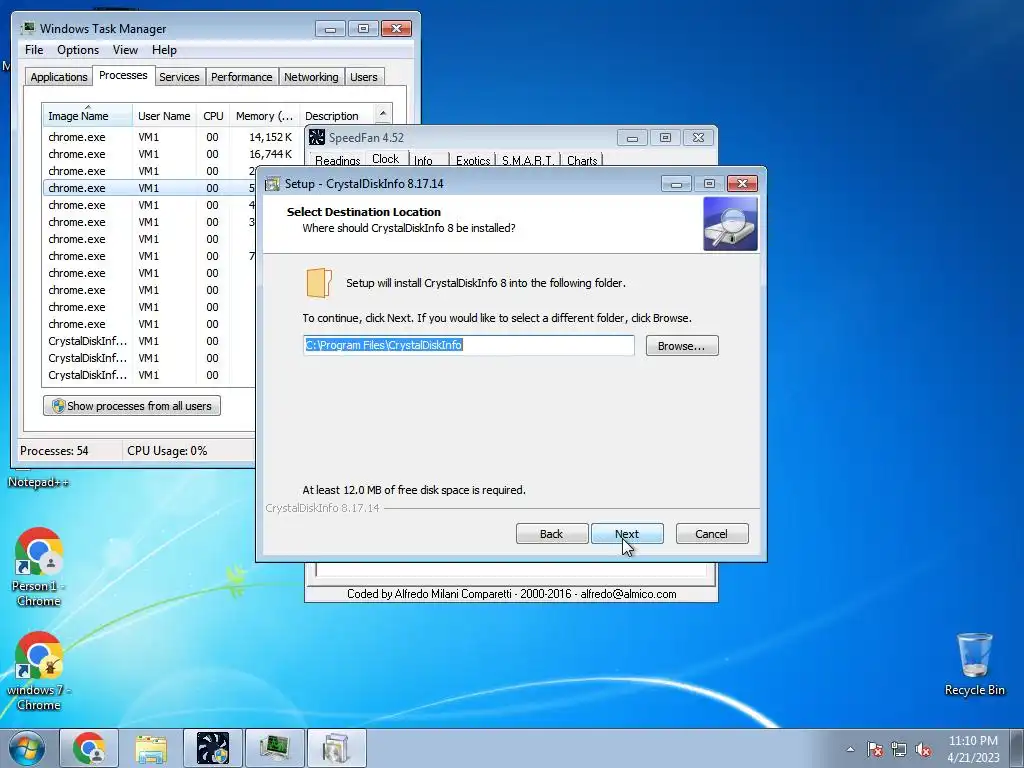Click the Next button in CrystalDiskInfo setup

coord(627,534)
